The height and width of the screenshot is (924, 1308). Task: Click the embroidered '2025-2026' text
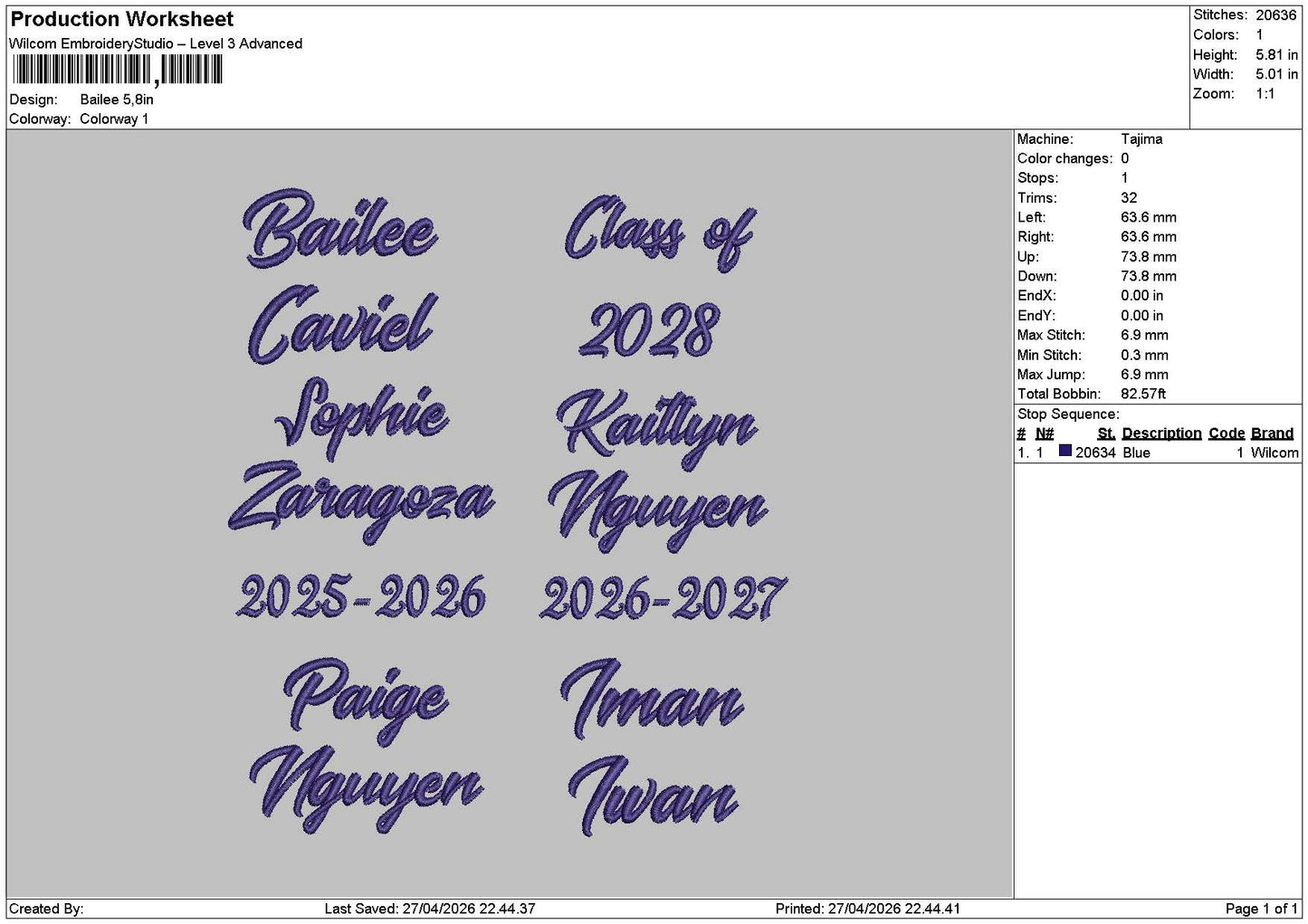click(361, 597)
